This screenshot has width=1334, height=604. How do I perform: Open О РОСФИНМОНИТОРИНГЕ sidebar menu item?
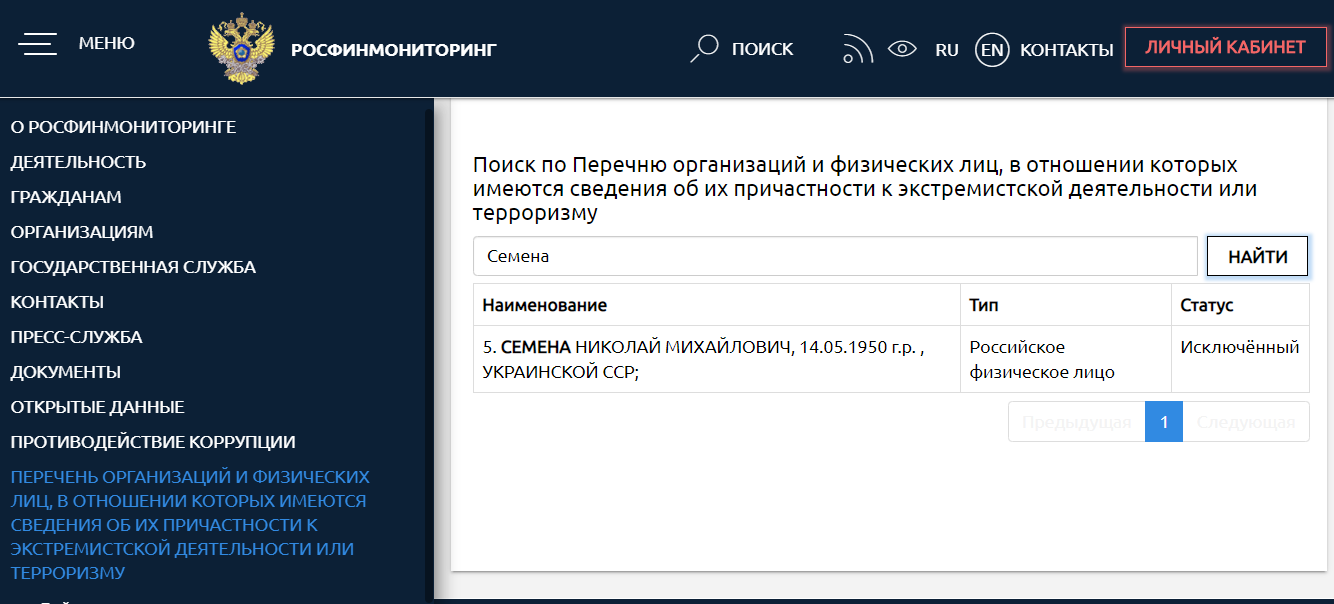pos(123,127)
